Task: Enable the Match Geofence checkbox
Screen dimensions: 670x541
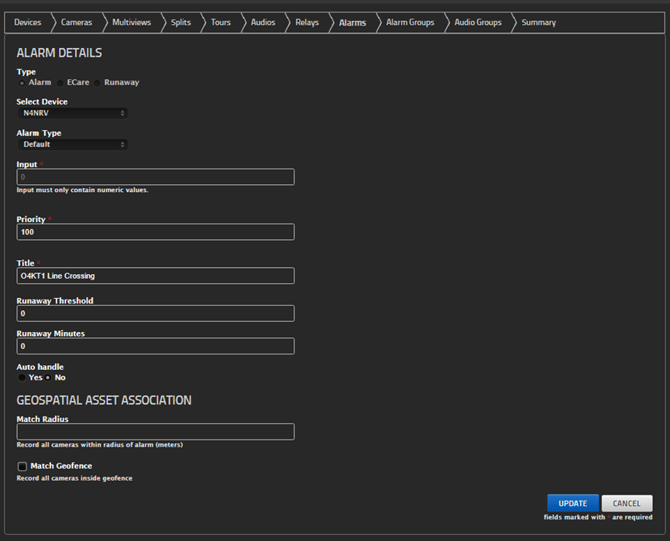Action: pos(22,466)
